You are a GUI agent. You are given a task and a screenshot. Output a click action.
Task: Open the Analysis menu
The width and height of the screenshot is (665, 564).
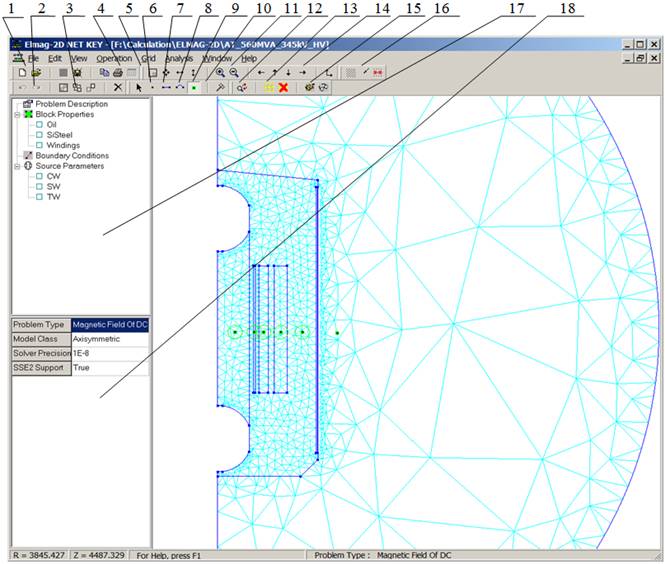(179, 59)
